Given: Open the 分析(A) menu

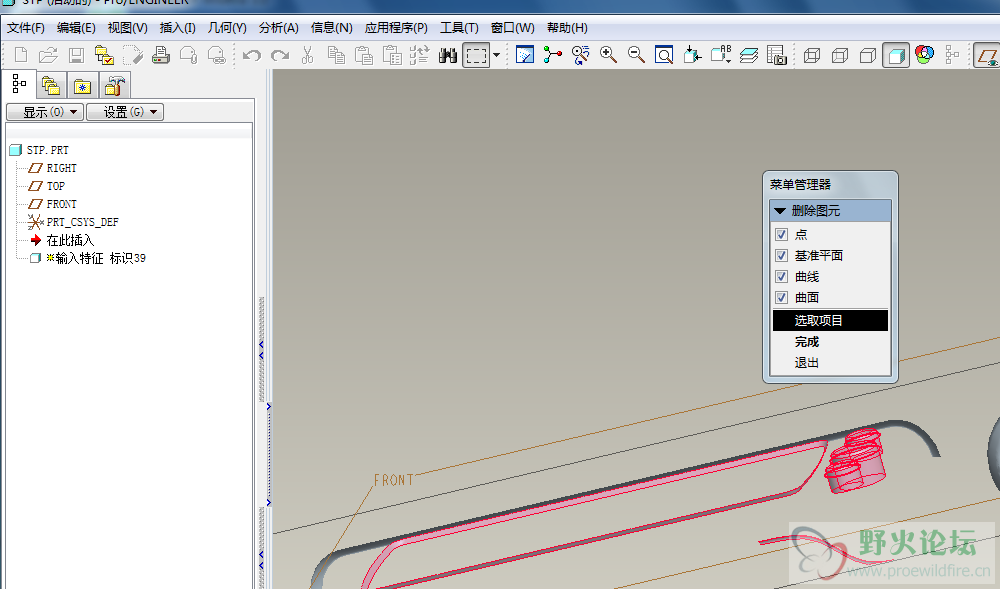Looking at the screenshot, I should coord(279,28).
